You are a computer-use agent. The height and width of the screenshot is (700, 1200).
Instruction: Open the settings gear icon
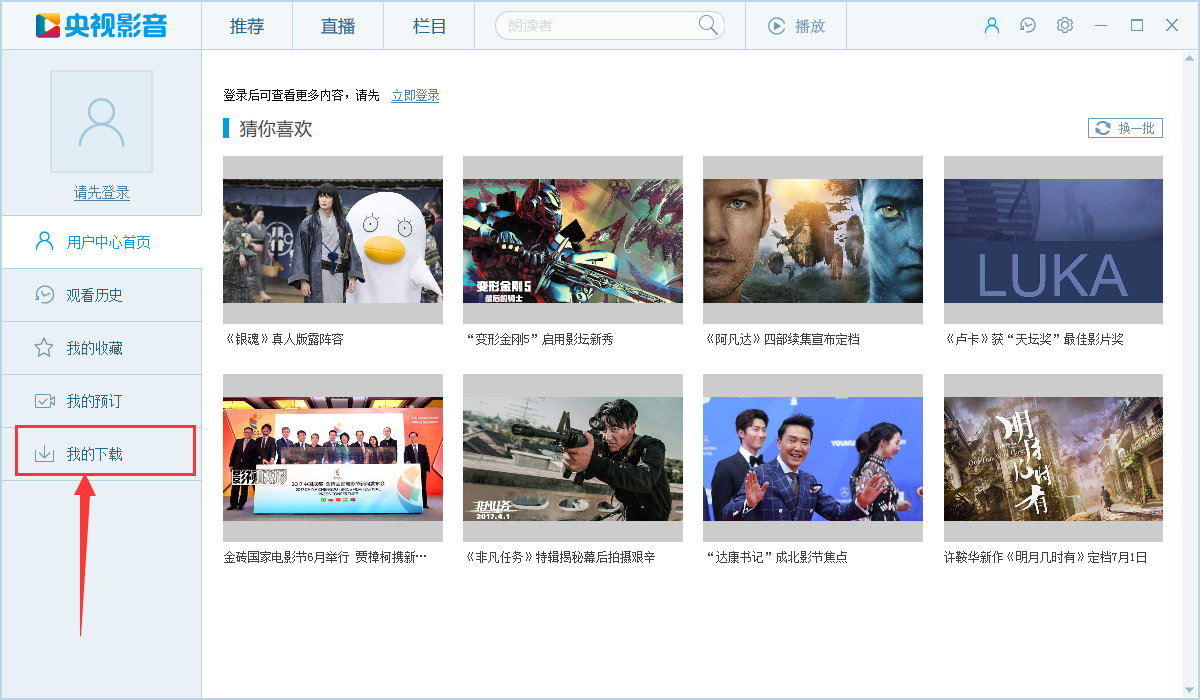1064,25
